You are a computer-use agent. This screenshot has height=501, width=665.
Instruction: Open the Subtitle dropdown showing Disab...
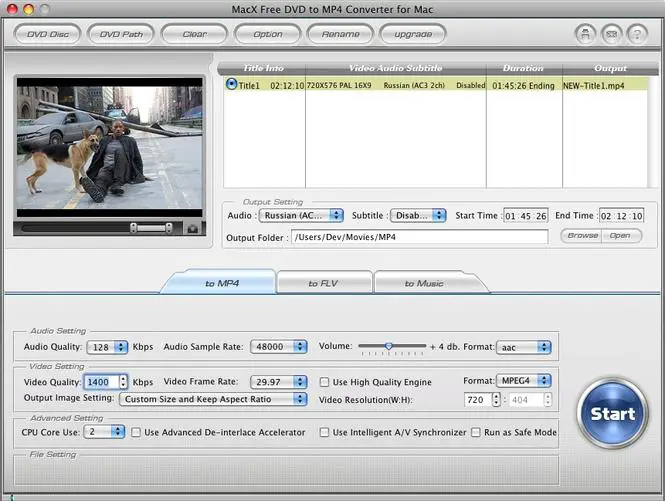tap(418, 216)
